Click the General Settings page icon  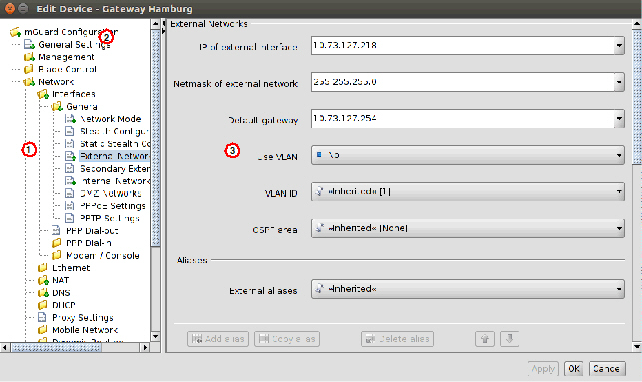(x=29, y=44)
